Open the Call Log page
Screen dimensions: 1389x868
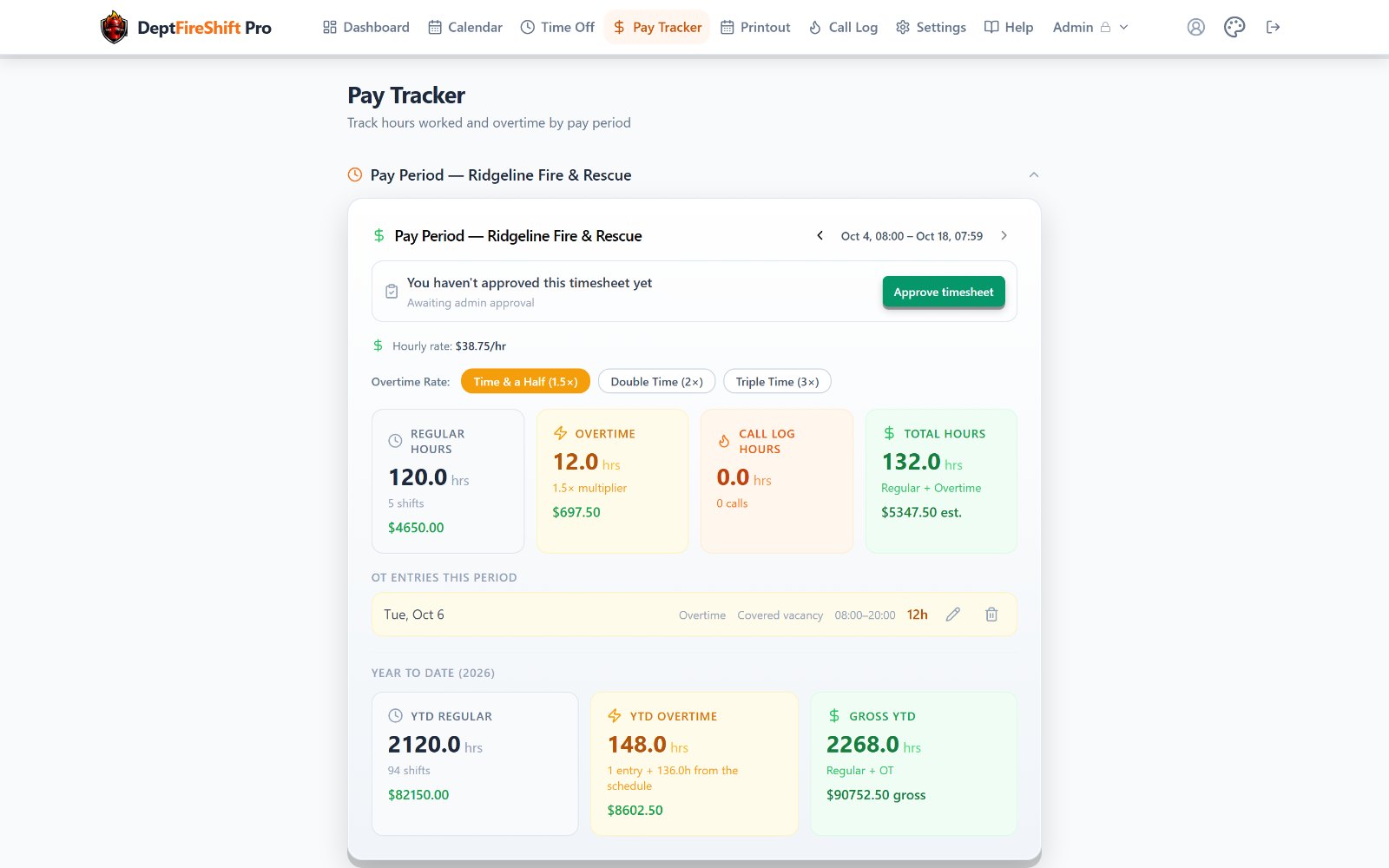(x=843, y=27)
